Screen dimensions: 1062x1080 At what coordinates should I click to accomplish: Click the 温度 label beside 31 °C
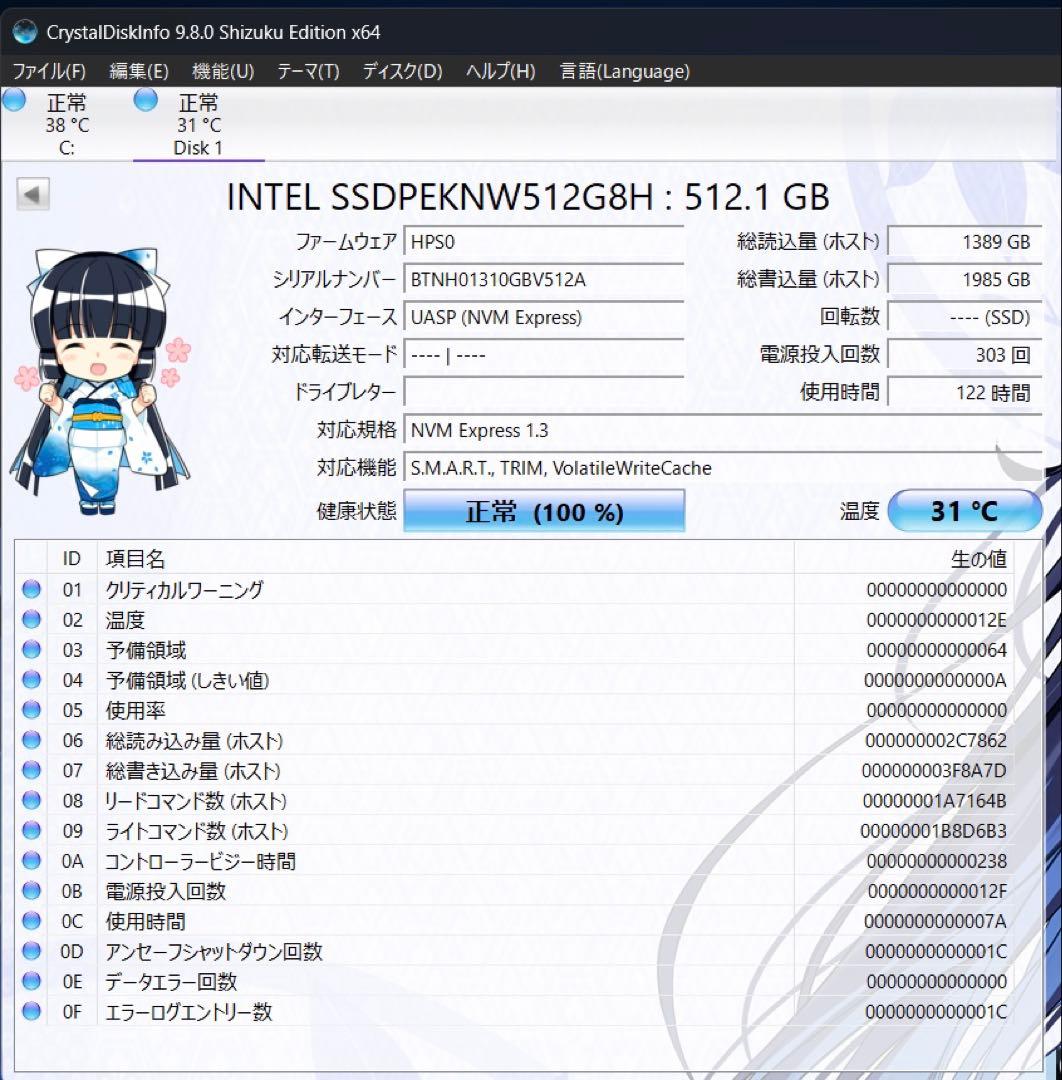(859, 511)
